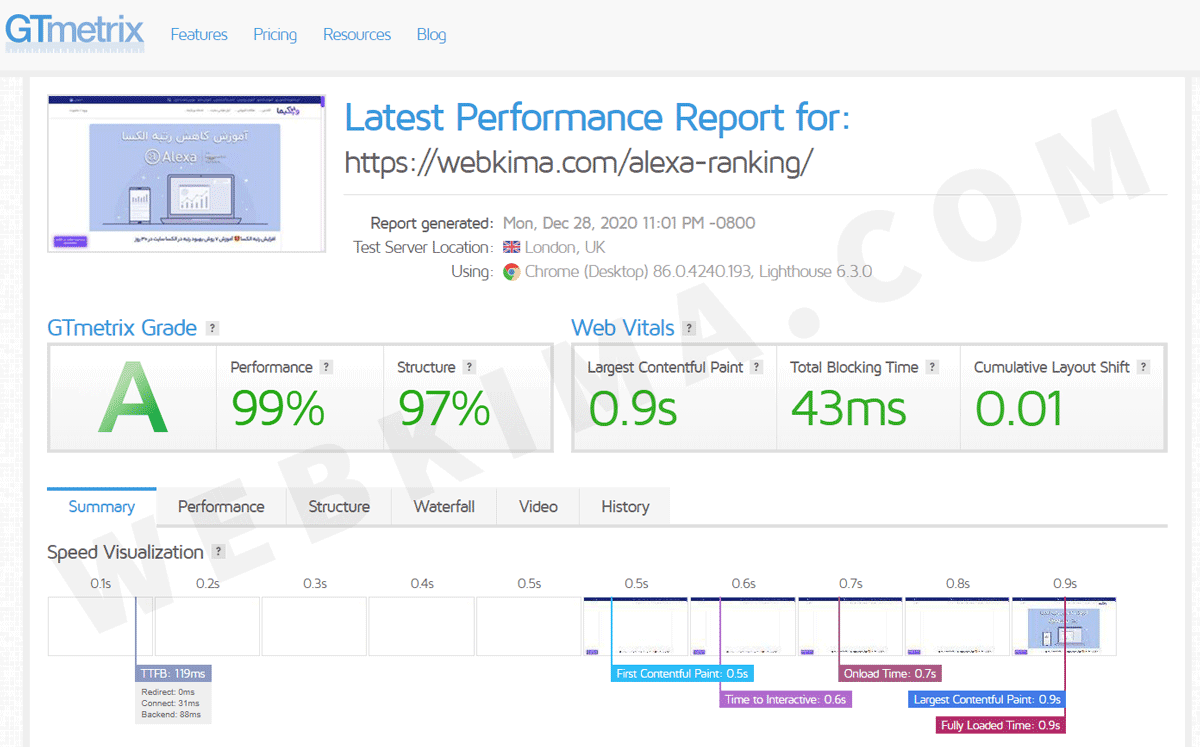Go to the Pricing page
Image resolution: width=1200 pixels, height=747 pixels.
[x=275, y=34]
